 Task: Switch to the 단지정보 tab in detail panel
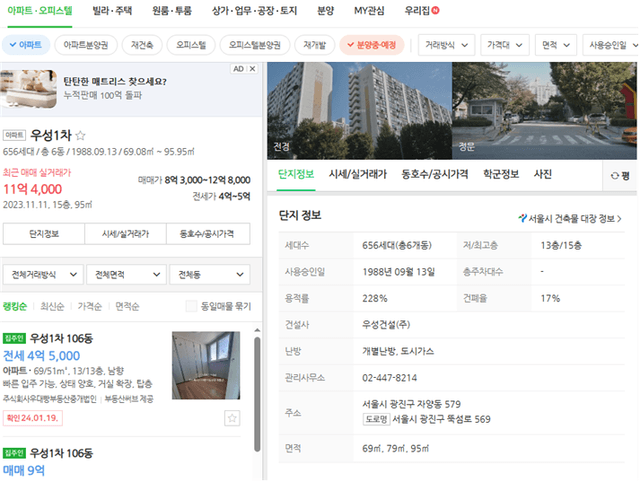[296, 175]
